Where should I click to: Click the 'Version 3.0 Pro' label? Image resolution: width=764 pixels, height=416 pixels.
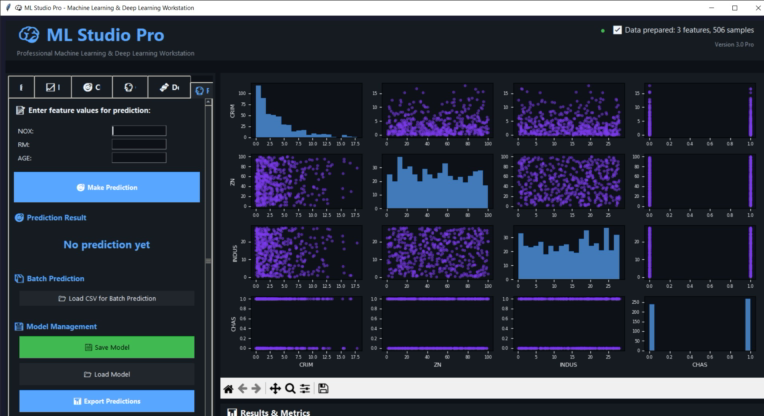point(734,44)
